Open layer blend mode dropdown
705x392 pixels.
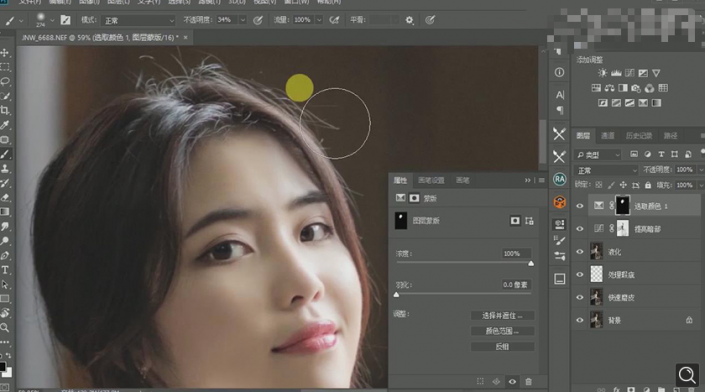pos(606,170)
